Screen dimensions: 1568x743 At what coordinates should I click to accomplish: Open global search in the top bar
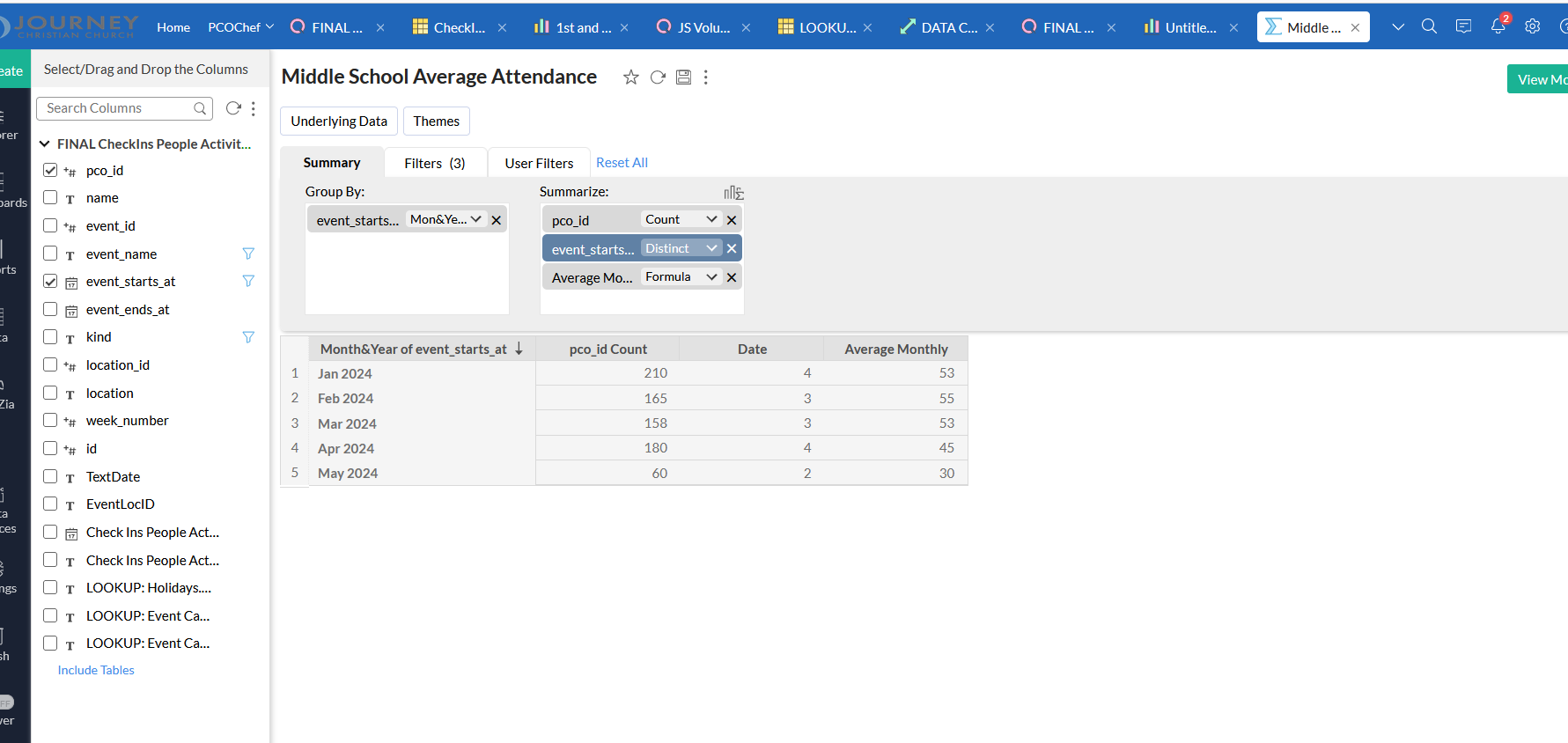click(x=1429, y=26)
